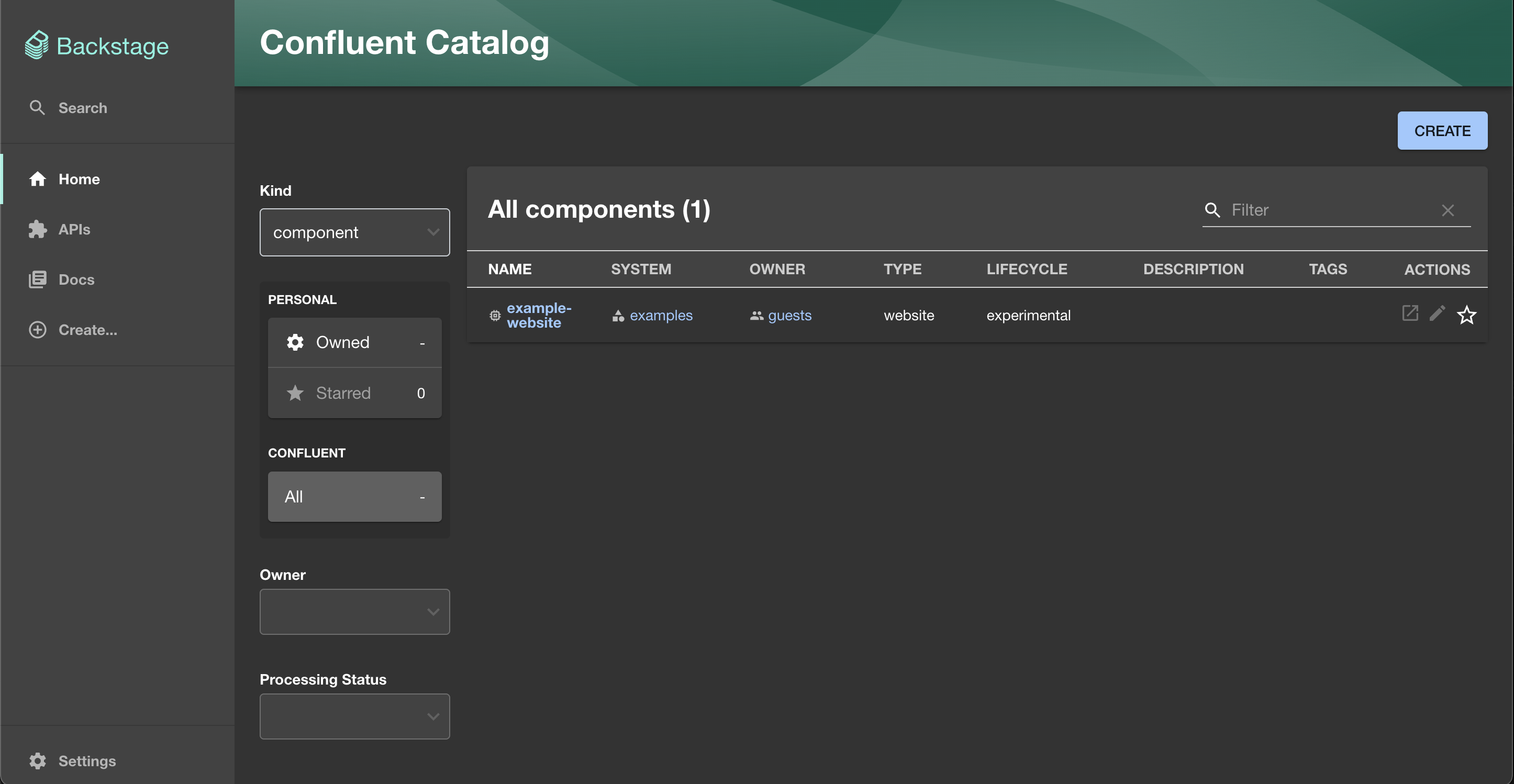Open Settings gear icon in sidebar
The image size is (1514, 784).
pyautogui.click(x=38, y=760)
